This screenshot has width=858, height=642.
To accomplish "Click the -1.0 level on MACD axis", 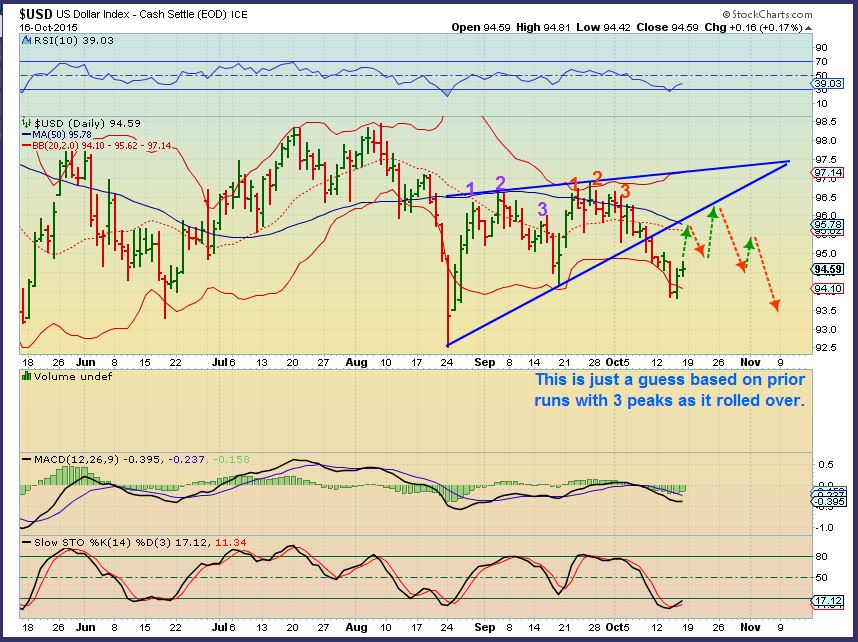I will (x=825, y=528).
